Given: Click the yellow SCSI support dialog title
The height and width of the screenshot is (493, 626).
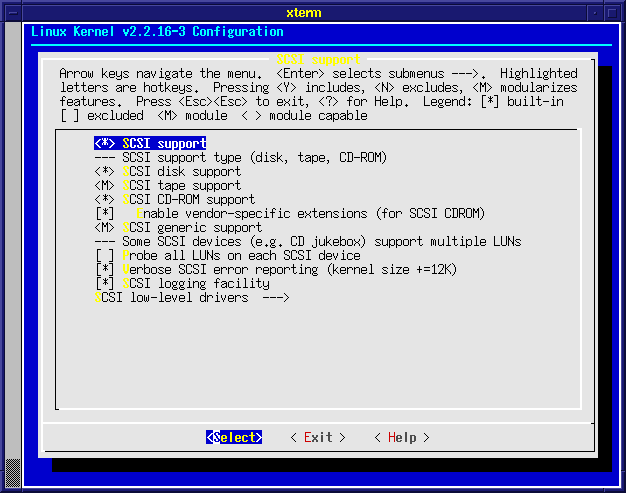Looking at the screenshot, I should [x=317, y=60].
